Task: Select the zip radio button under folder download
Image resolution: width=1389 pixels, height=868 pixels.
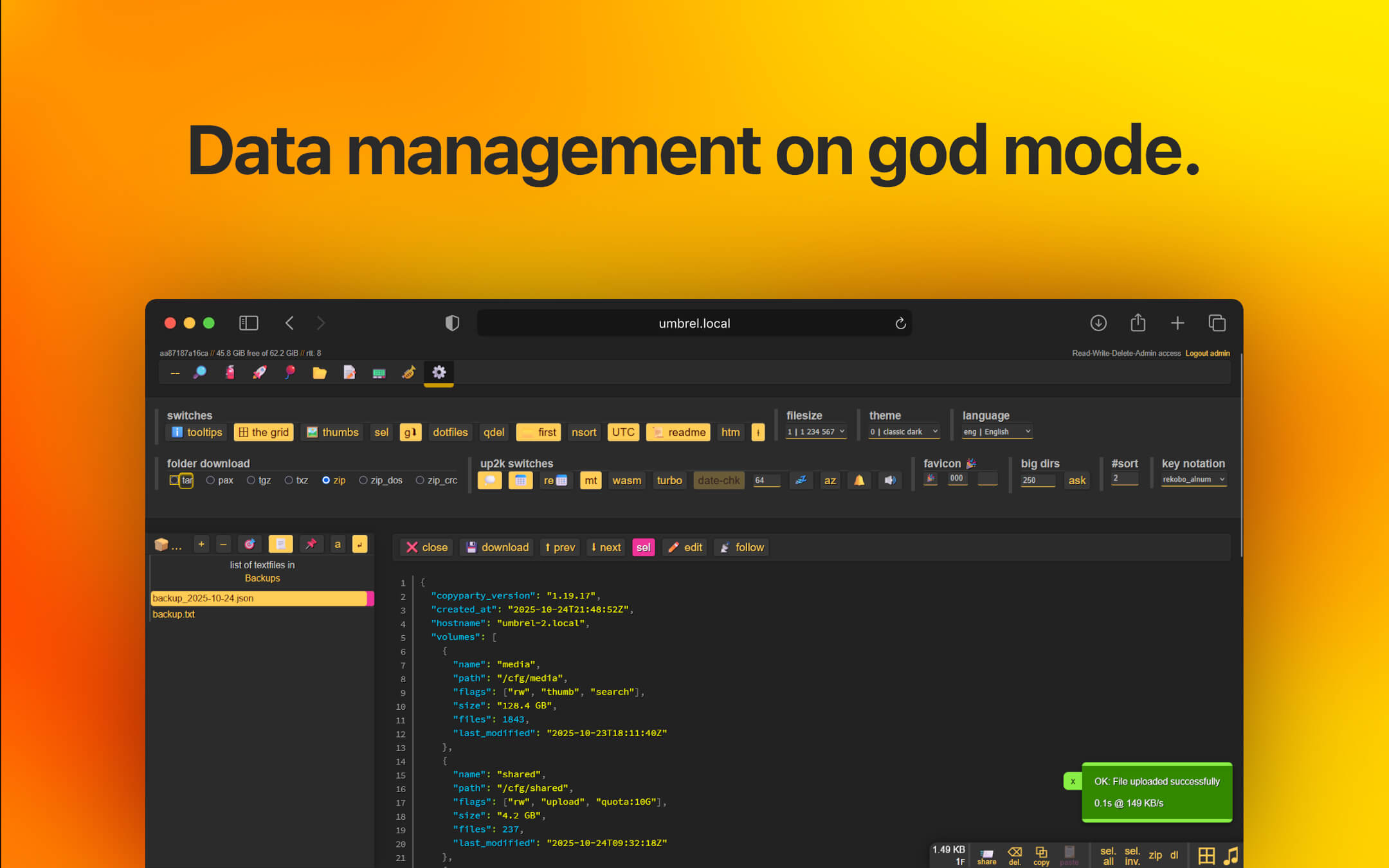Action: click(327, 480)
